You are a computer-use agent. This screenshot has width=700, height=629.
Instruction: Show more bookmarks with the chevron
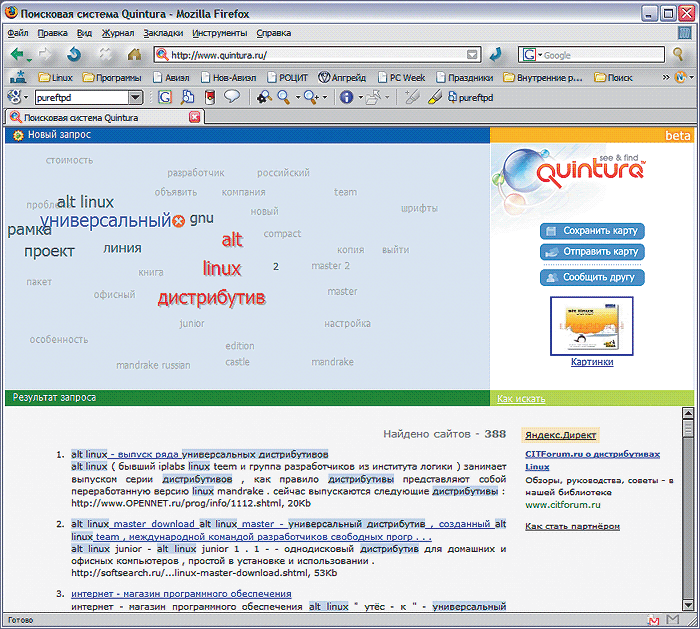pyautogui.click(x=666, y=77)
